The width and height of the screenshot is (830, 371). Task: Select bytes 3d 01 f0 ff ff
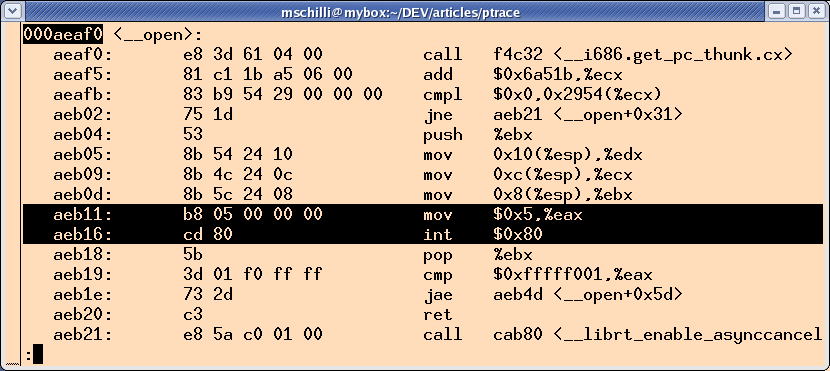252,275
